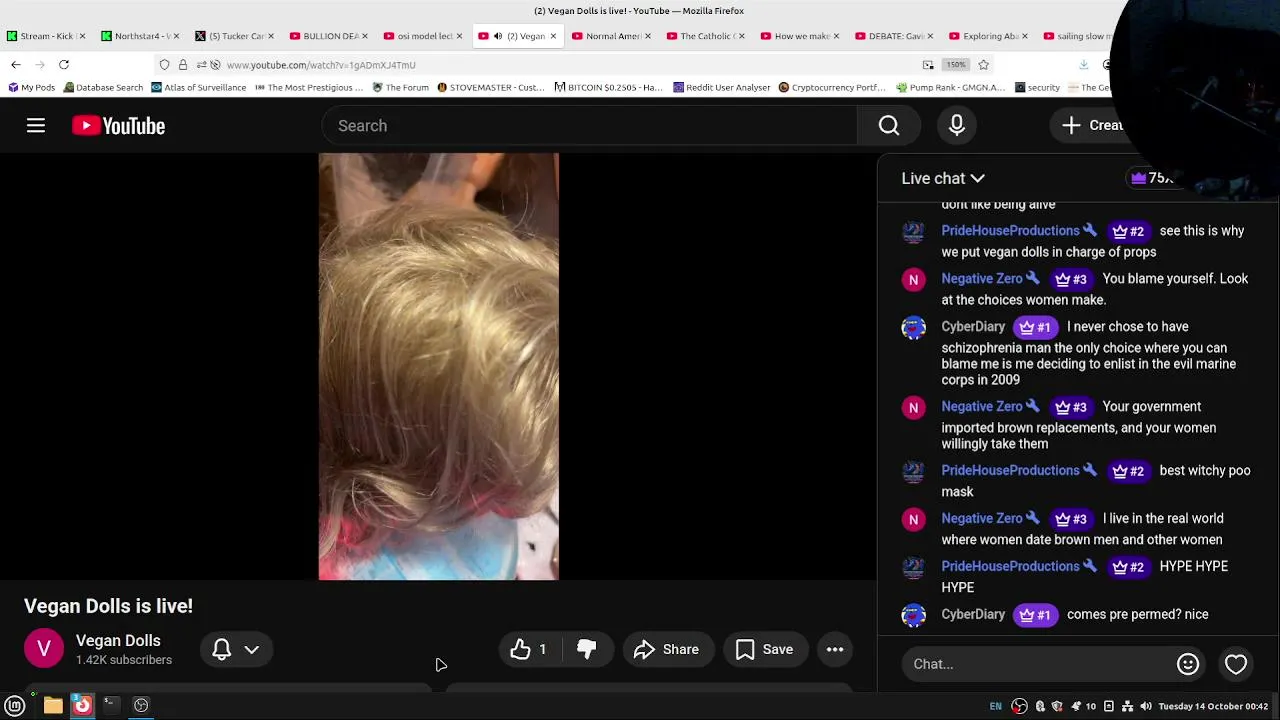Screen dimensions: 1280x720
Task: Open the file manager folder in taskbar
Action: pos(53,705)
